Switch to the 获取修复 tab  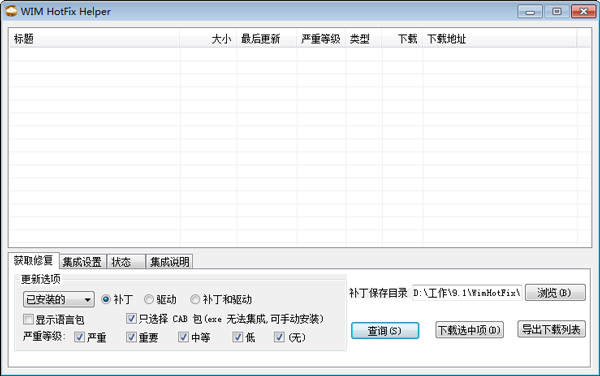coord(33,260)
